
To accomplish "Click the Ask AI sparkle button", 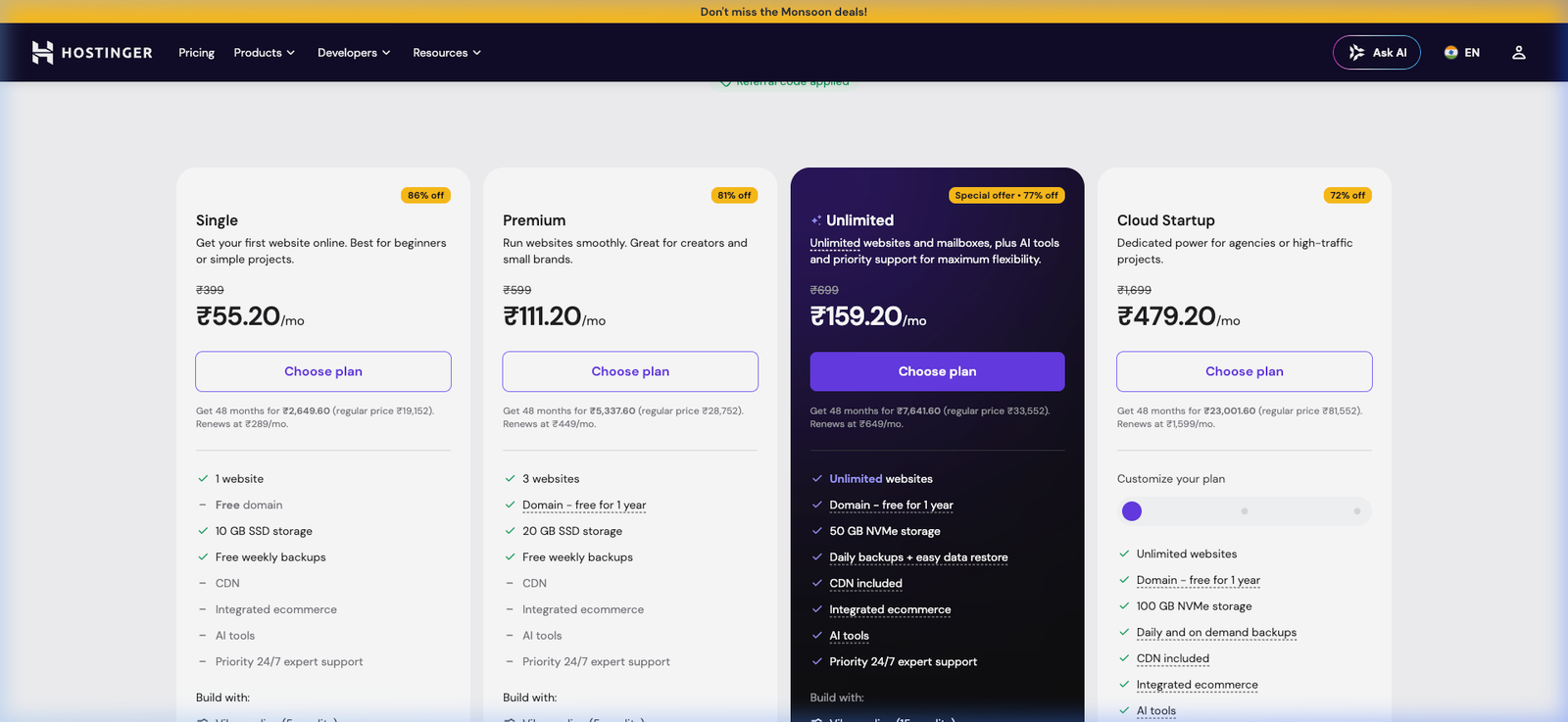I will tap(1376, 53).
